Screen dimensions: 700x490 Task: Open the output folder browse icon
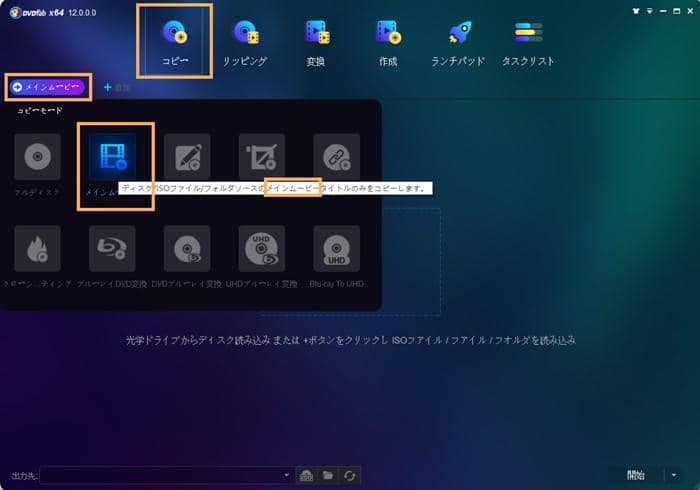(328, 476)
